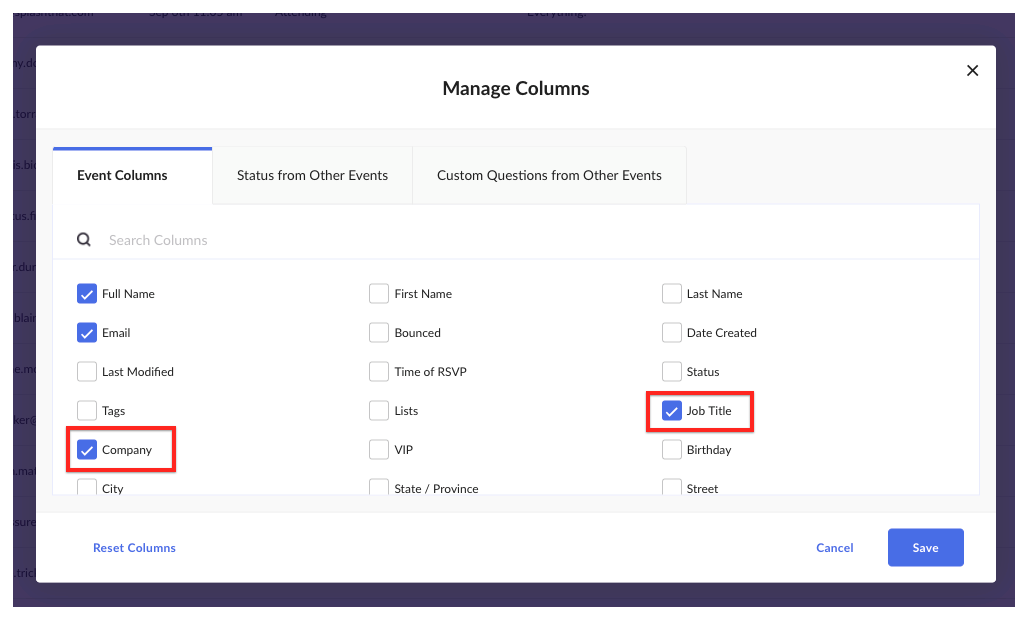Tick the Last Name checkbox

(671, 294)
